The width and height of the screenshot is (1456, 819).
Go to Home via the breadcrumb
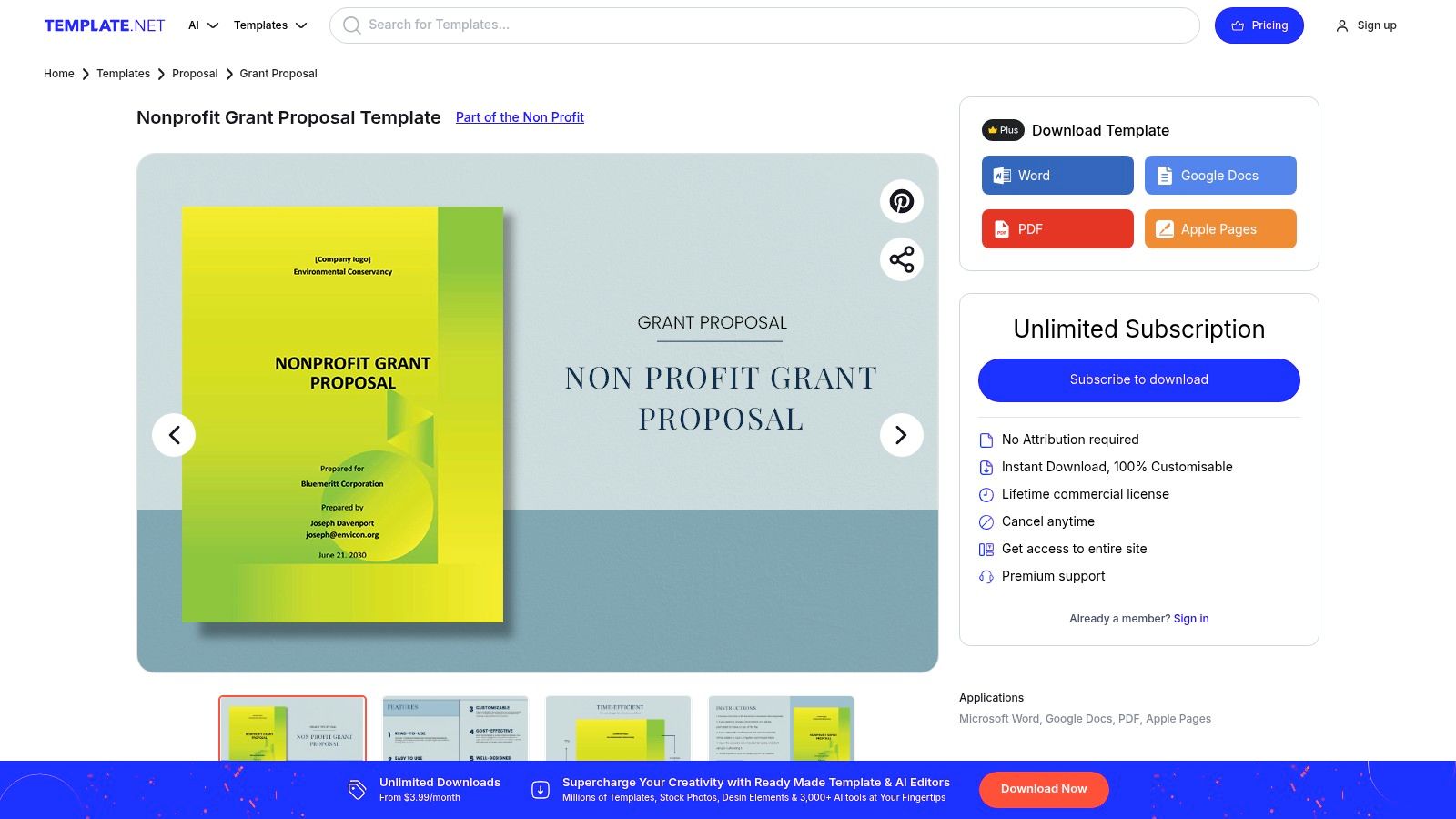pyautogui.click(x=58, y=74)
